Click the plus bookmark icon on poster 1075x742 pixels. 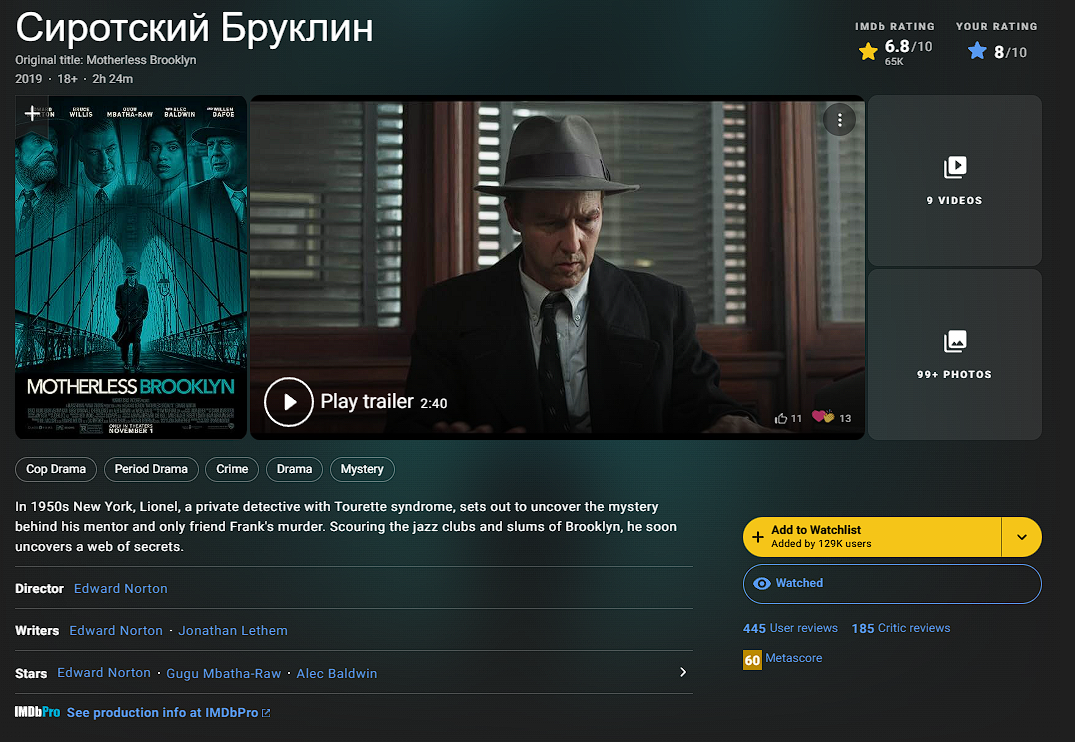click(x=32, y=112)
